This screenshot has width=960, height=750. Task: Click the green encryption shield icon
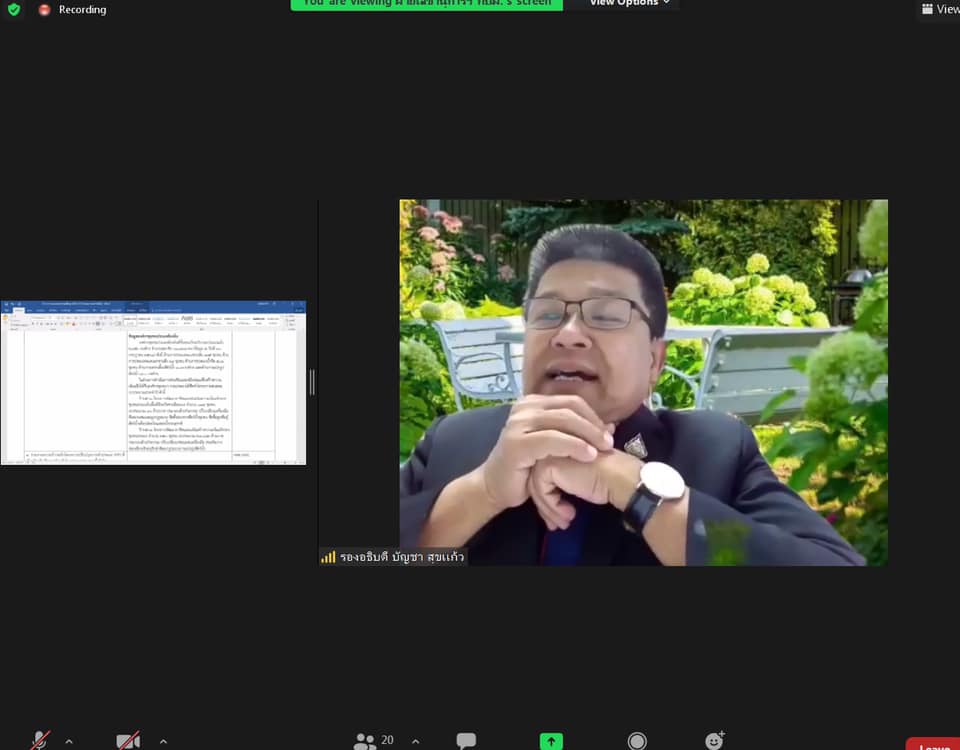(13, 9)
